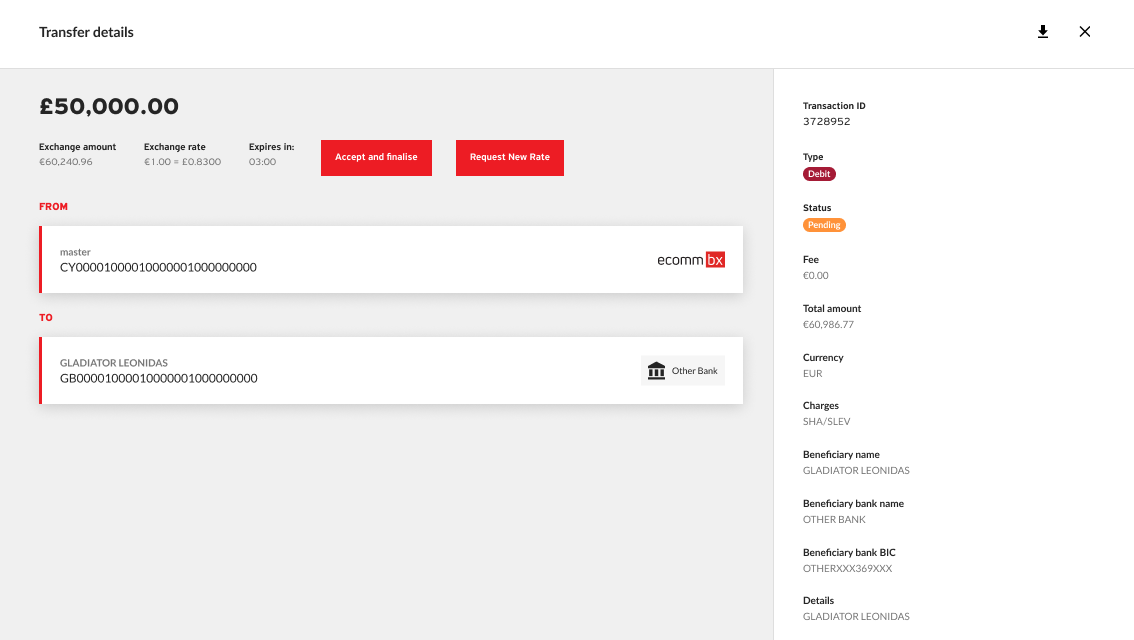Select the GLADIATOR LEONIDAS beneficiary card
This screenshot has height=640, width=1134.
tap(391, 370)
